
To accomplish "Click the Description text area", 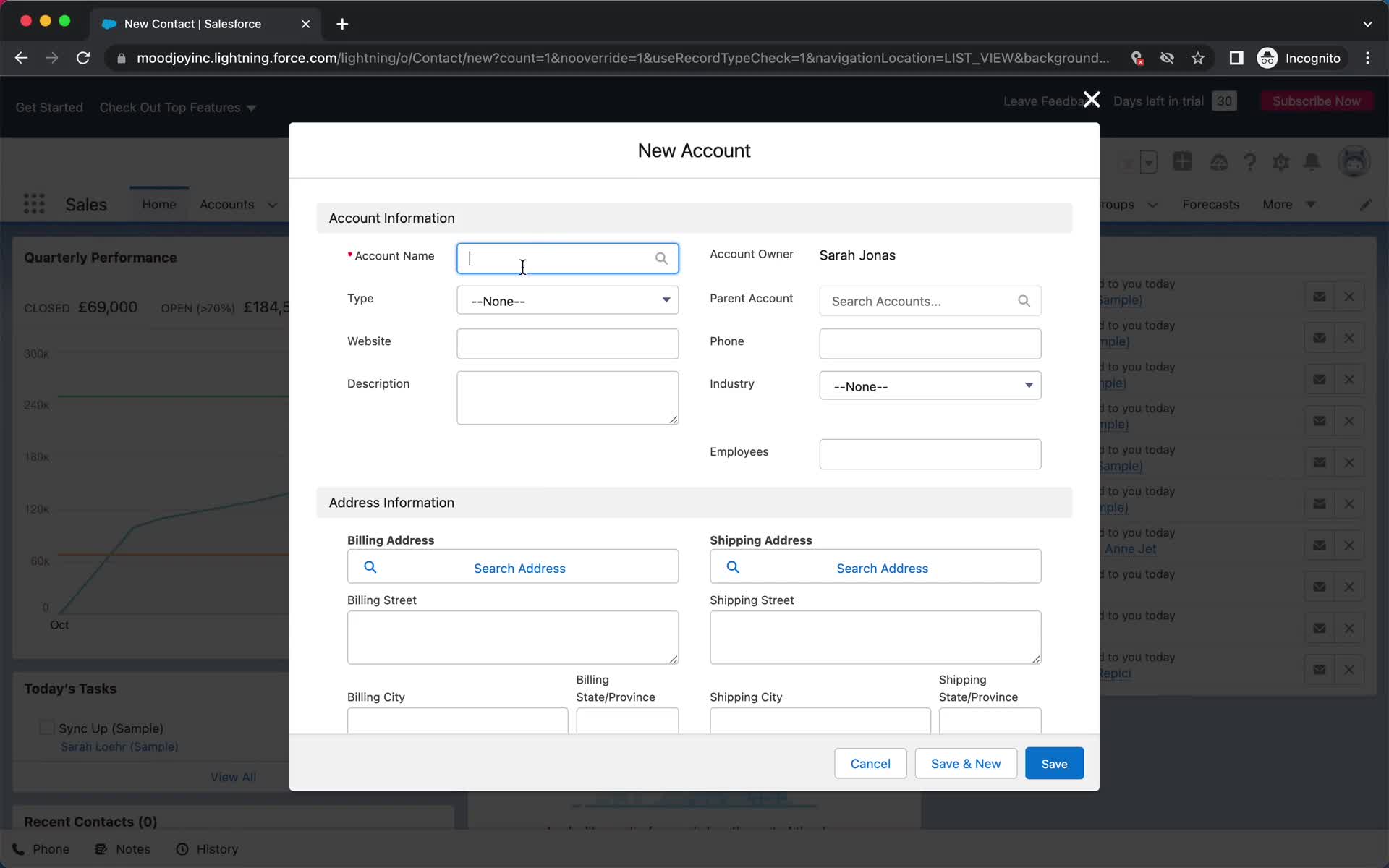I will (567, 398).
